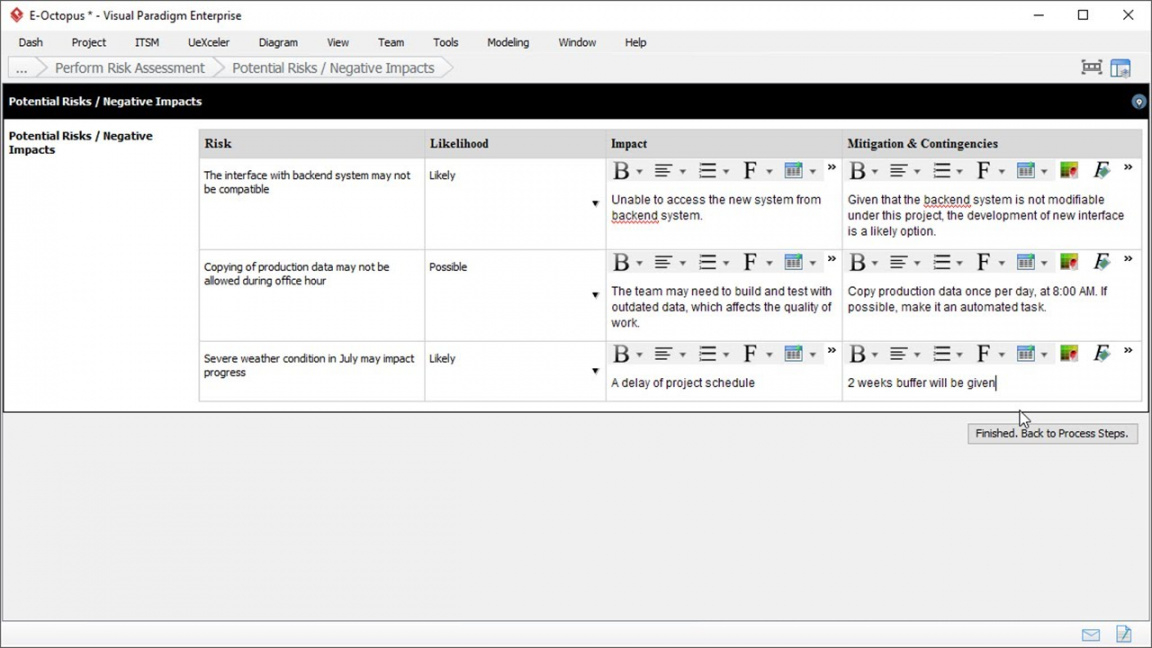
Task: Click Bold in the '2 weeks buffer' Mitigation toolbar
Action: point(857,354)
